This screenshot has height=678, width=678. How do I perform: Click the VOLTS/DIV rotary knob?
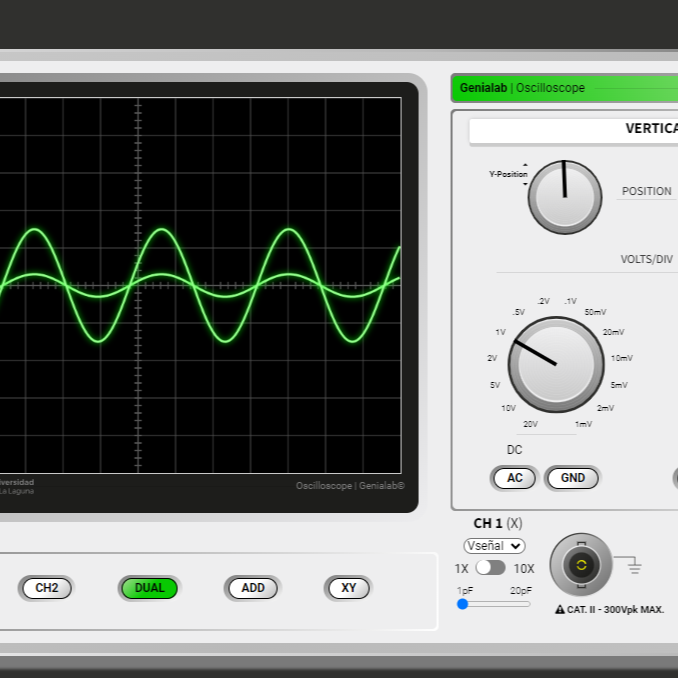point(556,364)
